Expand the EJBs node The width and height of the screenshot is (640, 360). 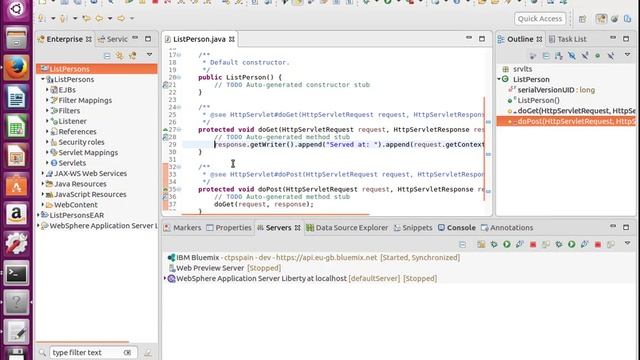pyautogui.click(x=47, y=89)
